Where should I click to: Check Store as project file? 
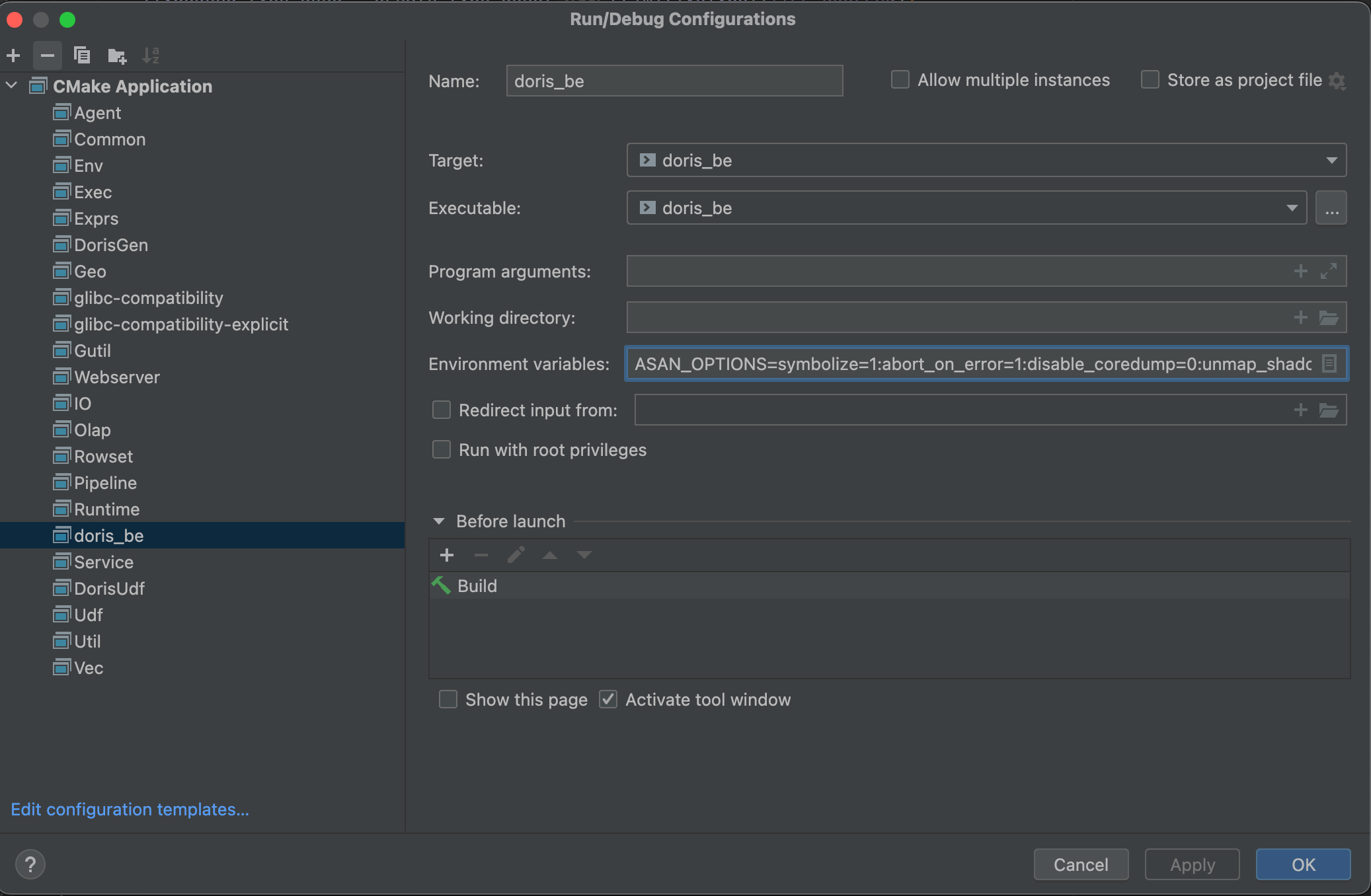(1150, 80)
